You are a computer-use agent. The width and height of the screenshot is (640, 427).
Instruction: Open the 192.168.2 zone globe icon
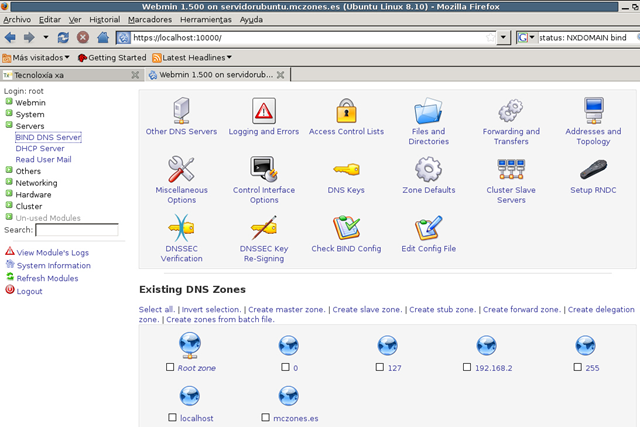487,345
